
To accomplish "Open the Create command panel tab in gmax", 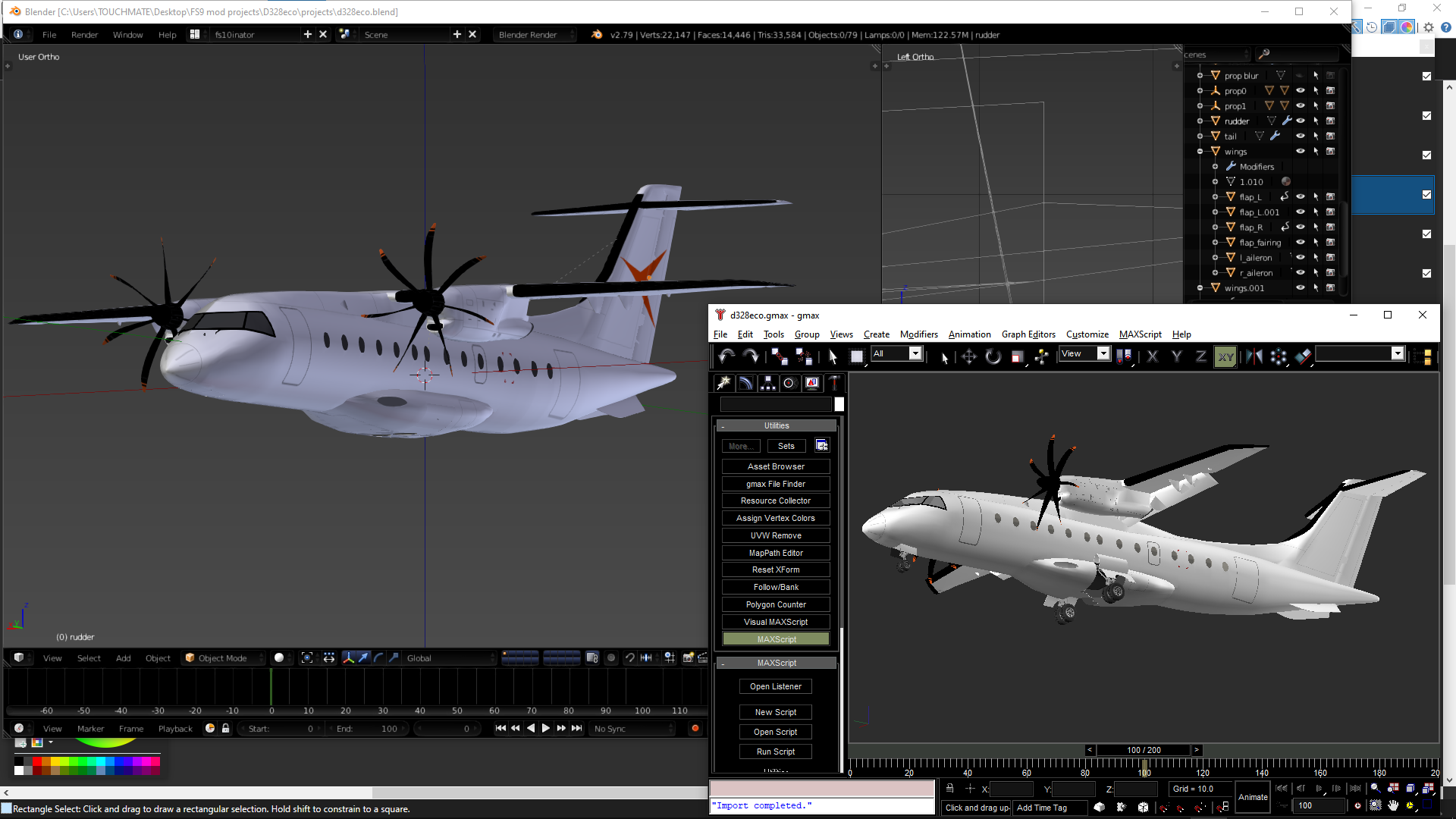I will pos(723,383).
